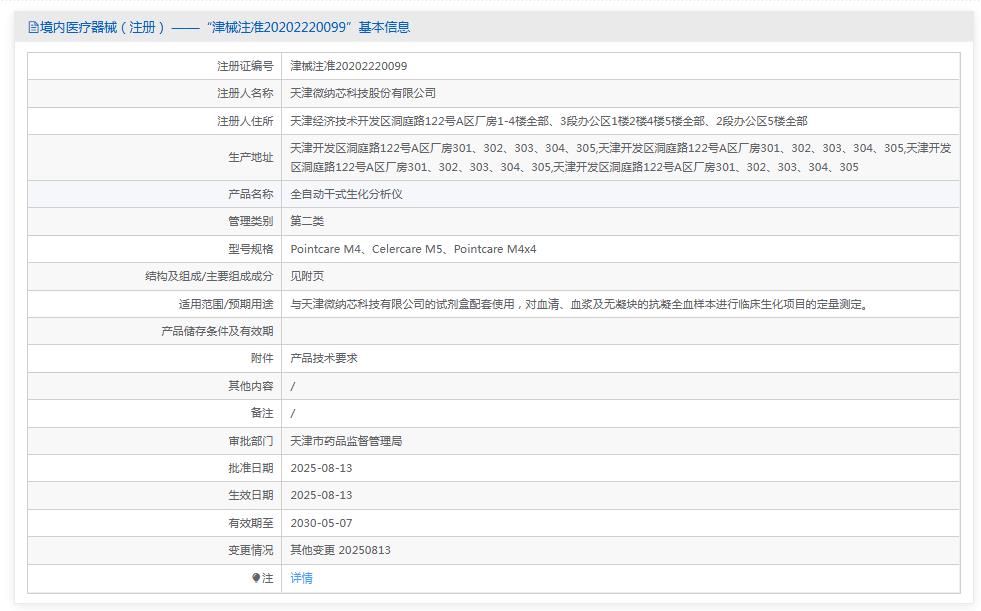Click the 有效期至 value 2030-05-07
The image size is (981, 611).
coord(321,522)
